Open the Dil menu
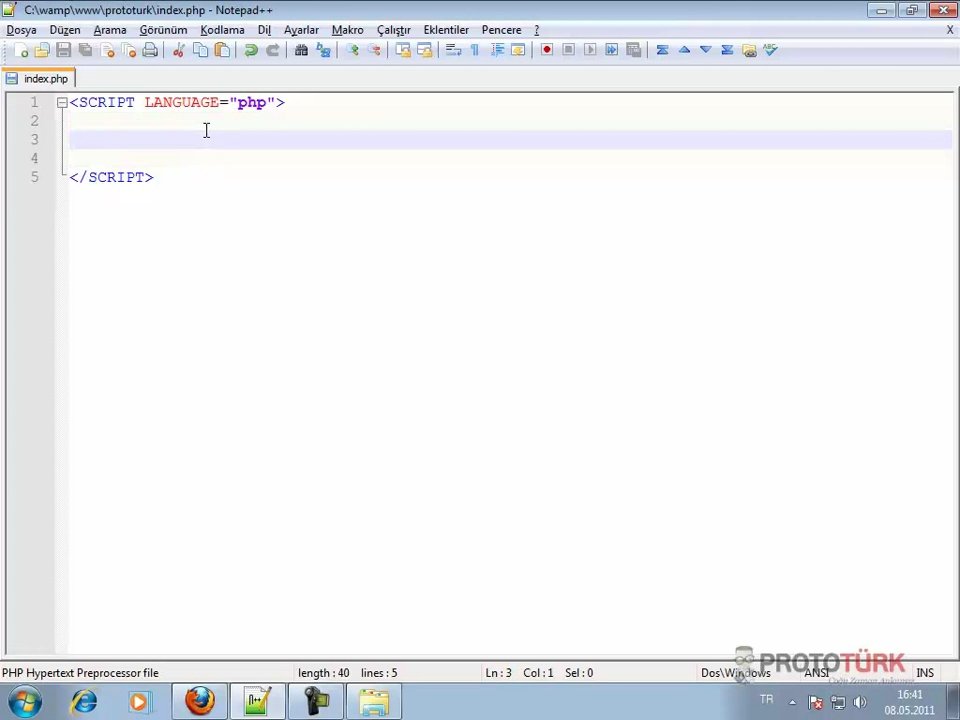 click(x=264, y=30)
